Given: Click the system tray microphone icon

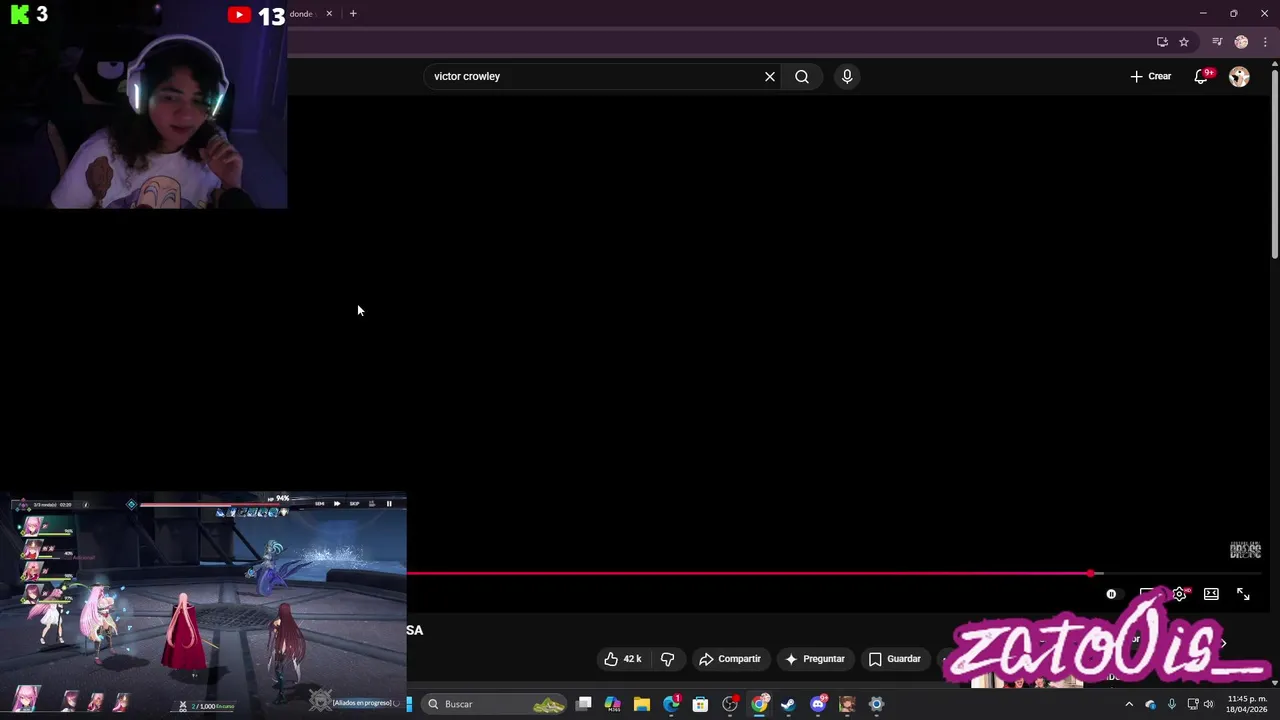Looking at the screenshot, I should [x=1172, y=704].
